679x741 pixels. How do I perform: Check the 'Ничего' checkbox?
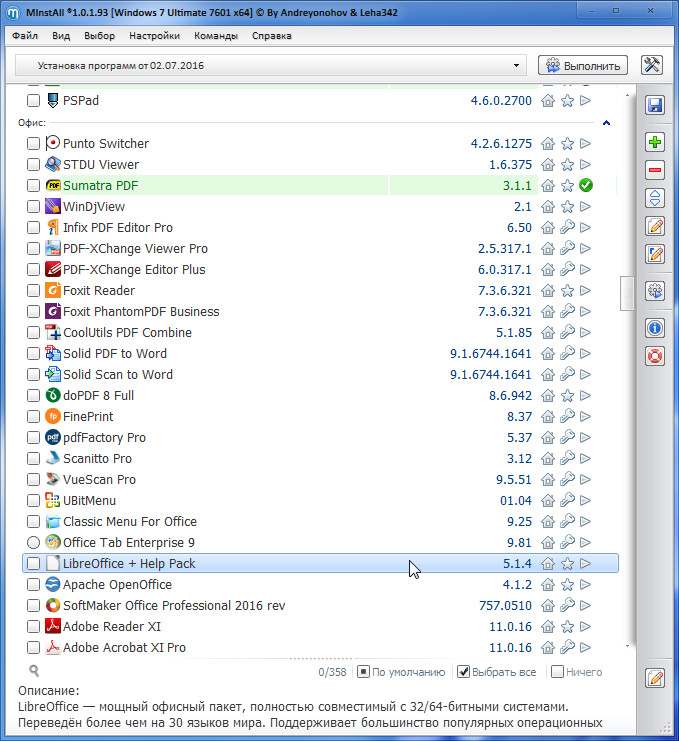point(558,672)
